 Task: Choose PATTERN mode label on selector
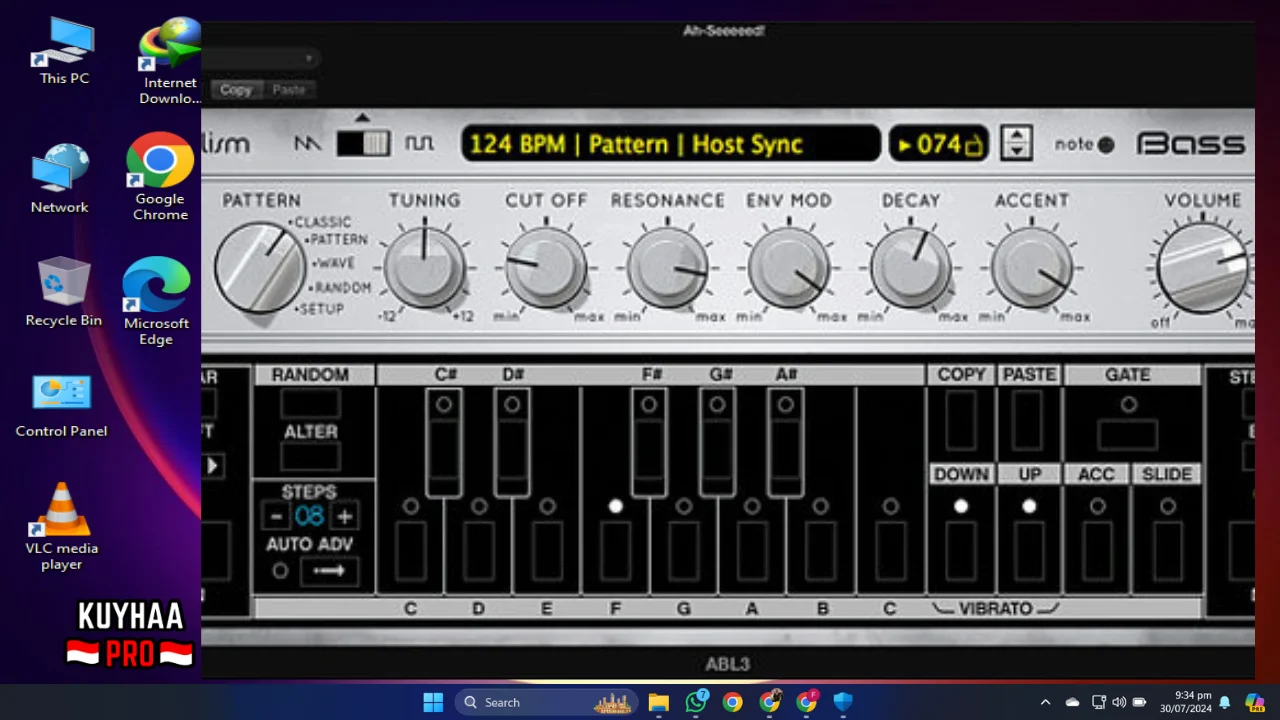click(x=338, y=240)
